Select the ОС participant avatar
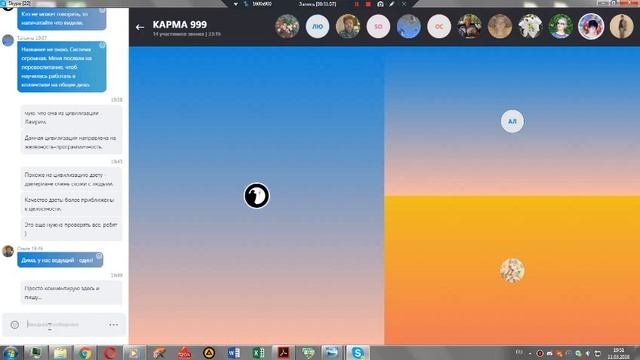 [x=439, y=27]
